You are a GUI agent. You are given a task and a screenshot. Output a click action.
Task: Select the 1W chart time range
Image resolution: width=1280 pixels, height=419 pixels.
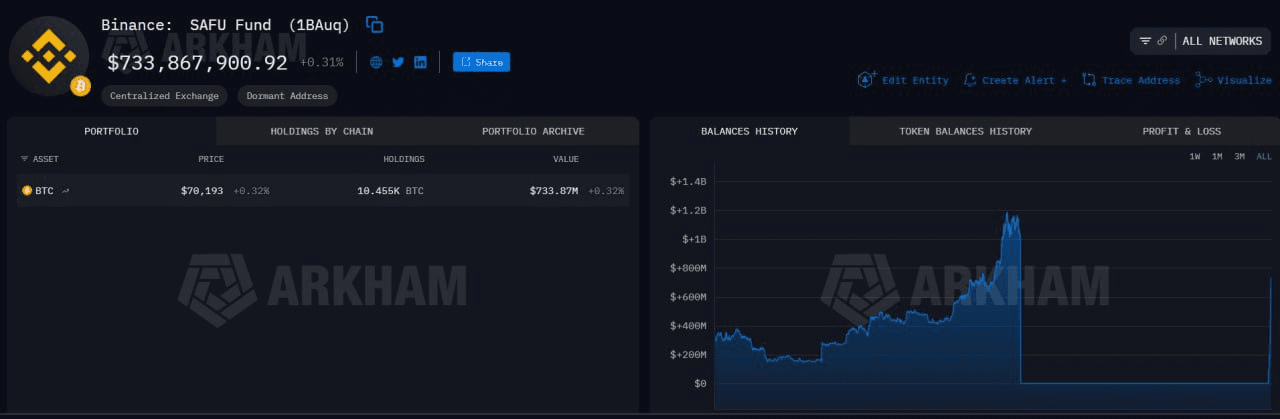pos(1195,157)
